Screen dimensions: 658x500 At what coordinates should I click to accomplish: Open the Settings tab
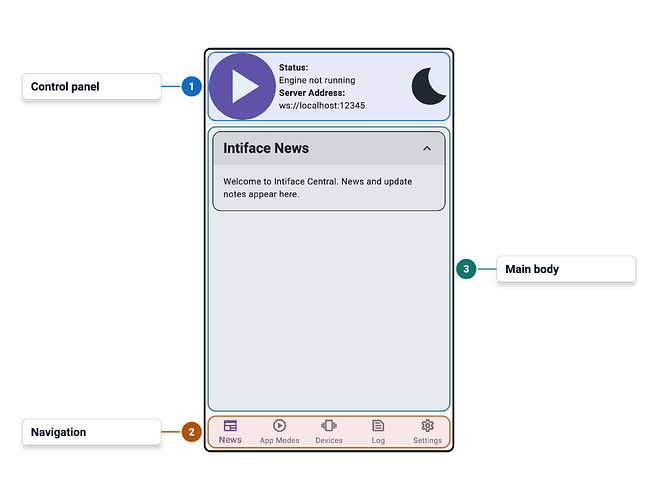pyautogui.click(x=427, y=432)
